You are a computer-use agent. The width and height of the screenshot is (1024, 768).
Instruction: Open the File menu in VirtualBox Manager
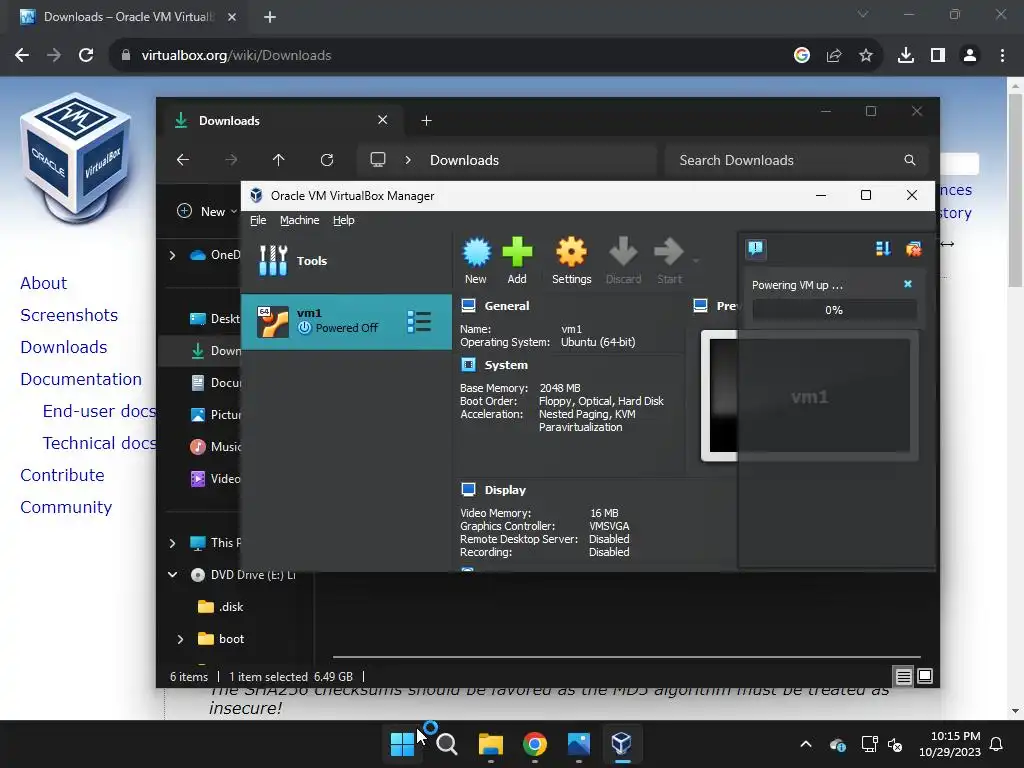[x=258, y=220]
